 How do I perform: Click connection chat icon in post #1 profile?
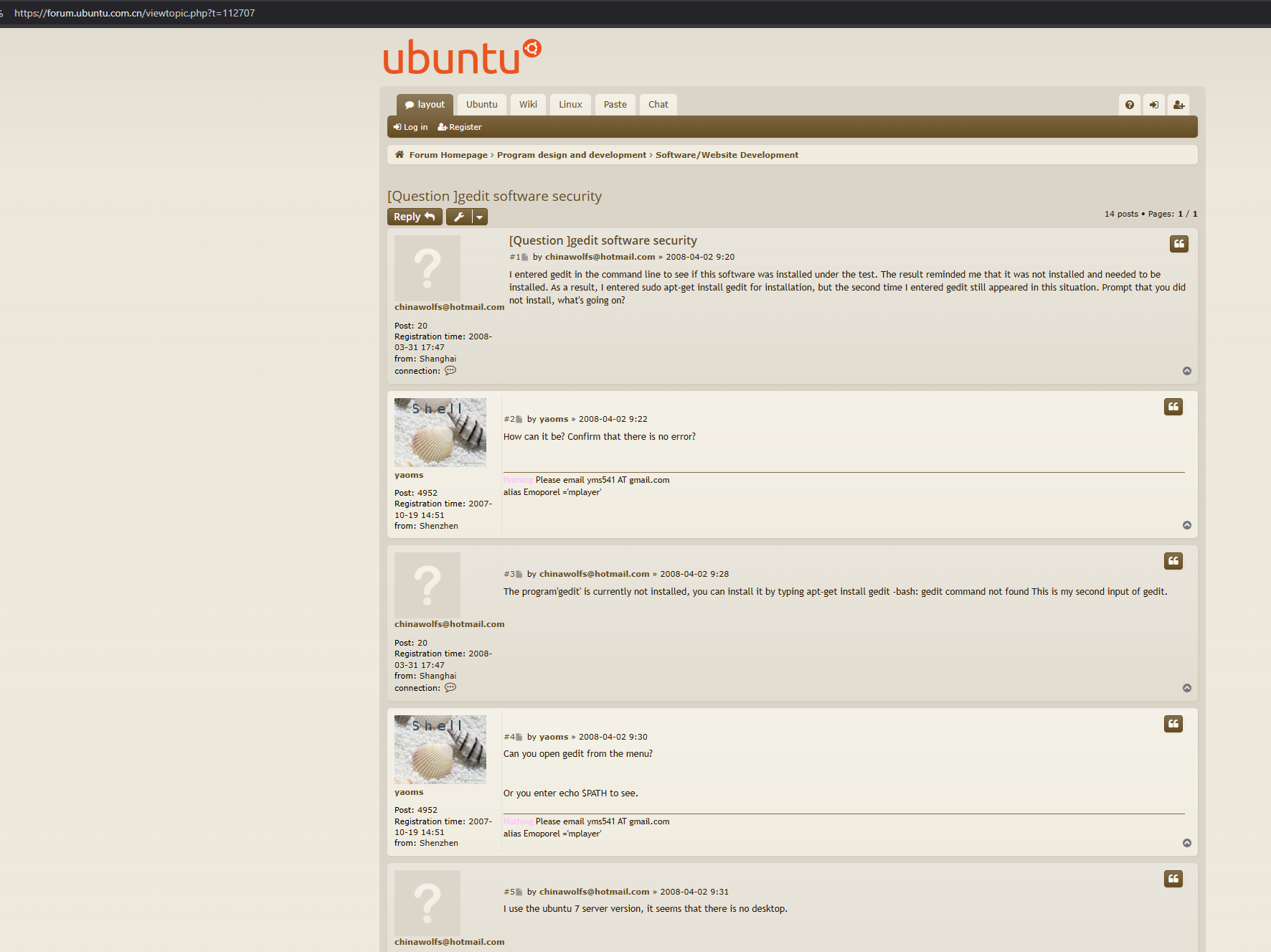pos(450,371)
